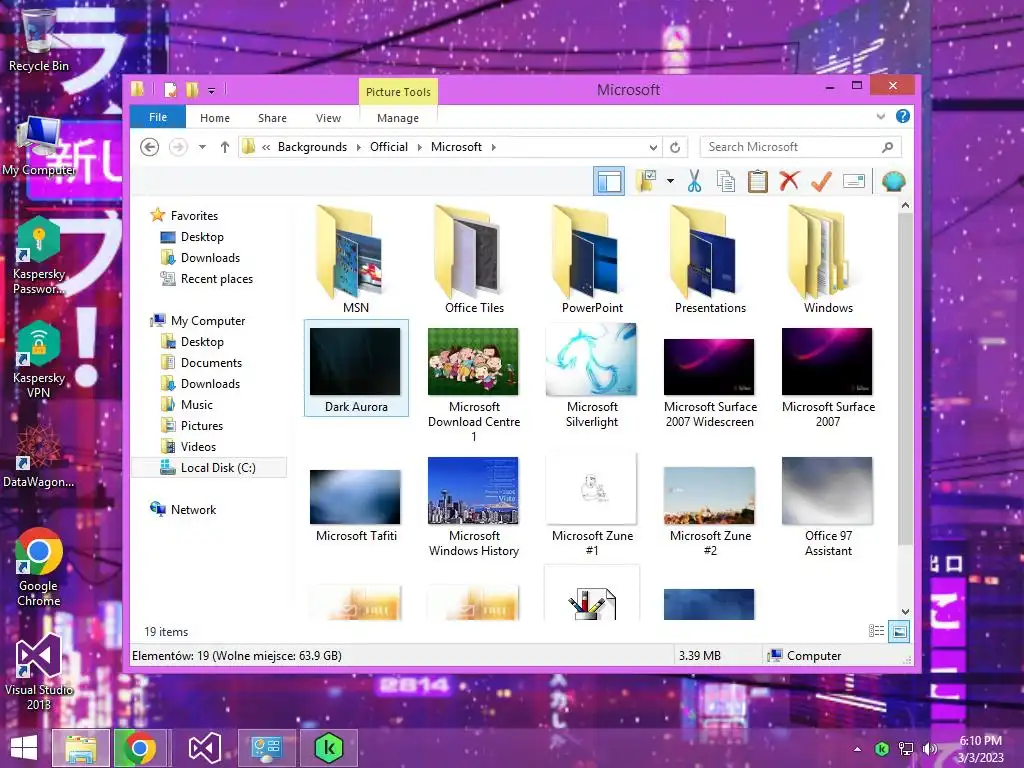
Task: Toggle the navigation pane layout button
Action: click(x=609, y=181)
